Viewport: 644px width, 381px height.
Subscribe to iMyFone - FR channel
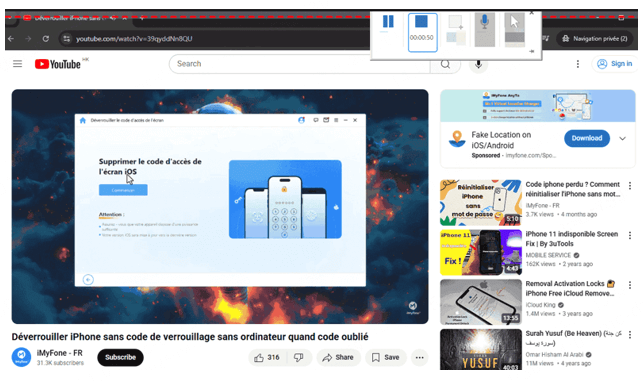120,357
